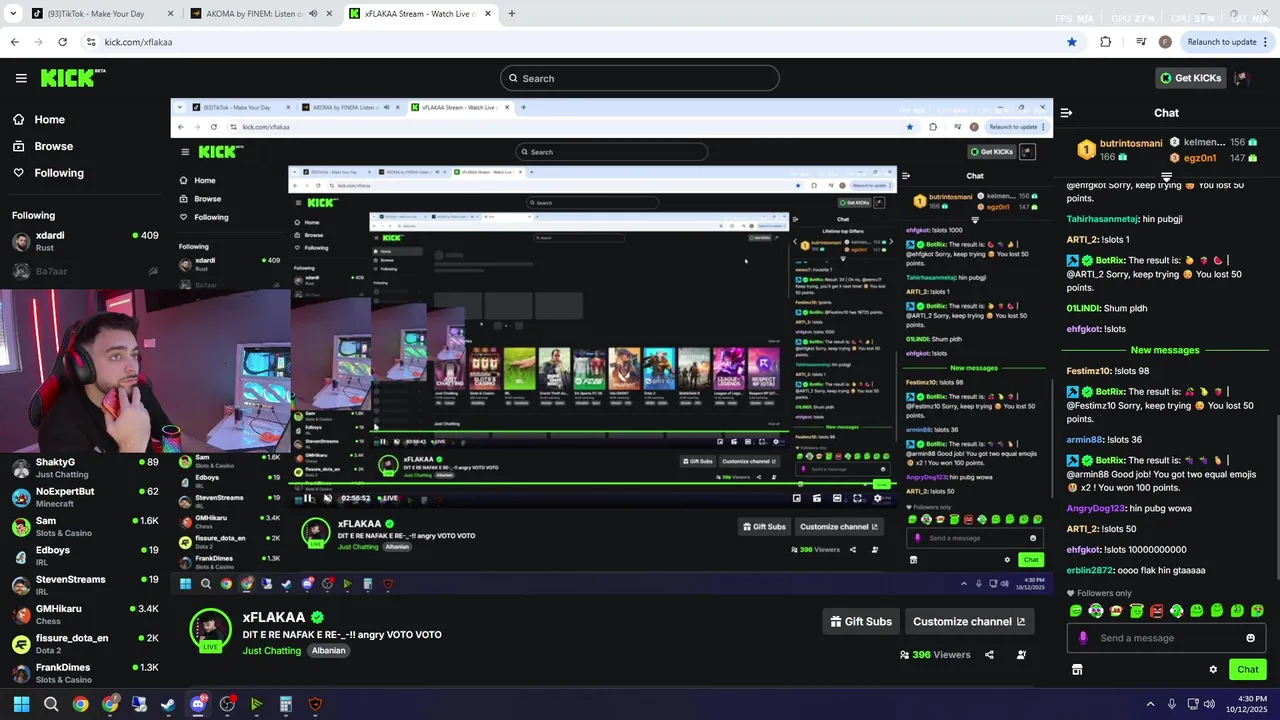This screenshot has width=1280, height=720.
Task: Open the emoji picker in message box
Action: [1250, 638]
